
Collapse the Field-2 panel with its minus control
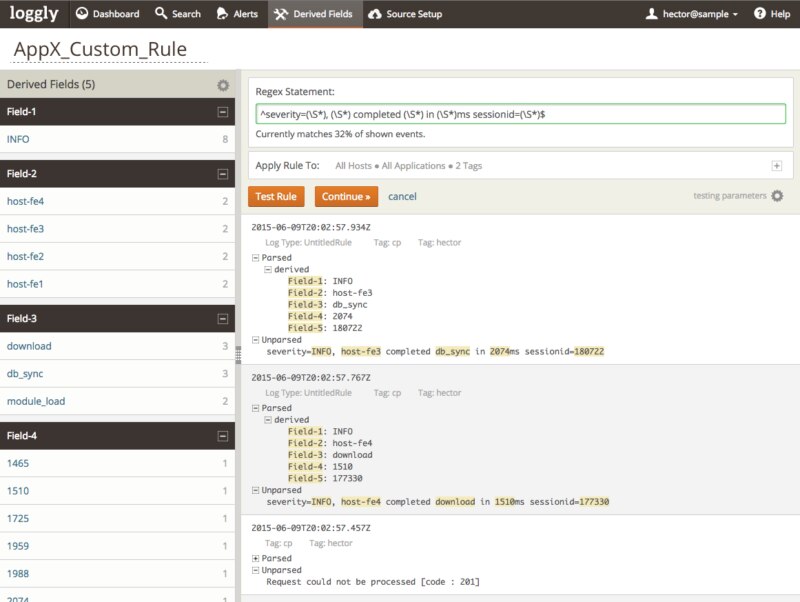(x=225, y=173)
